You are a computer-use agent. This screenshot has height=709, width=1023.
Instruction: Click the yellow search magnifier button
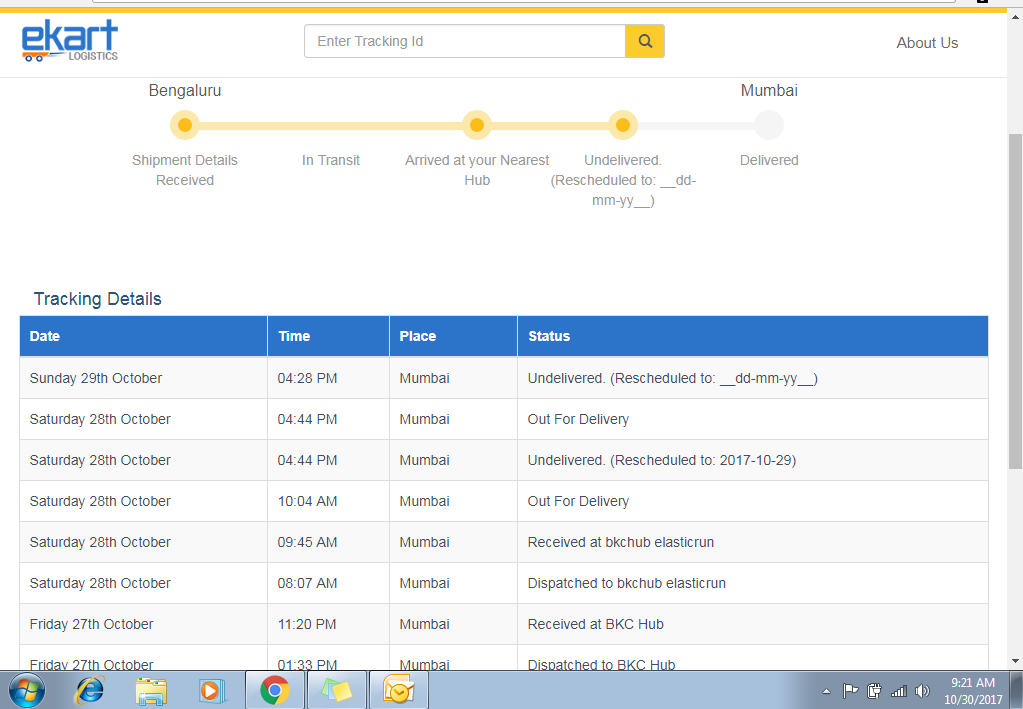pos(645,41)
